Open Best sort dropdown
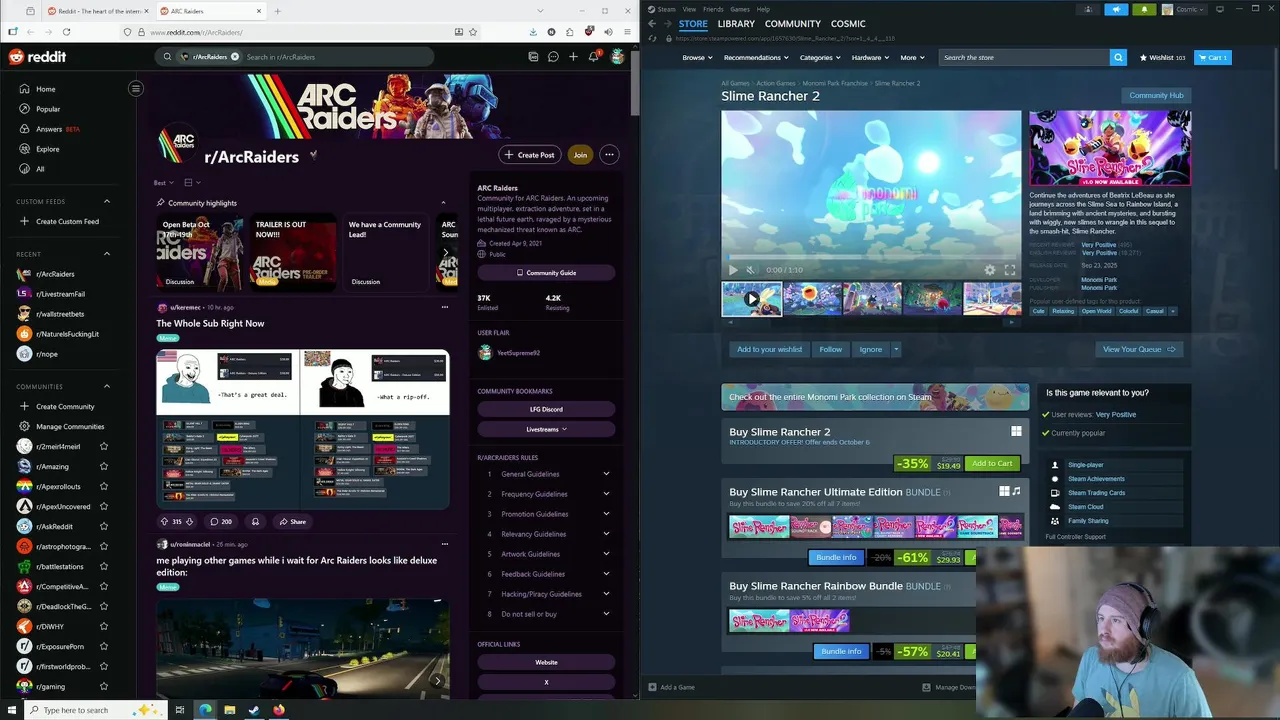Viewport: 1280px width, 720px height. 164,183
